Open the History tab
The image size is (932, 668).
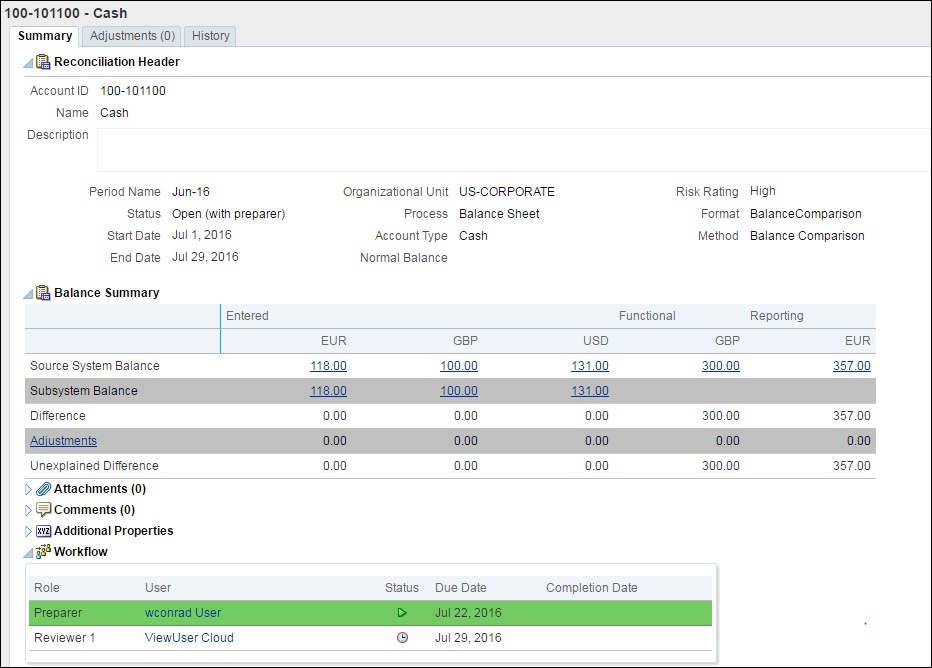[210, 34]
